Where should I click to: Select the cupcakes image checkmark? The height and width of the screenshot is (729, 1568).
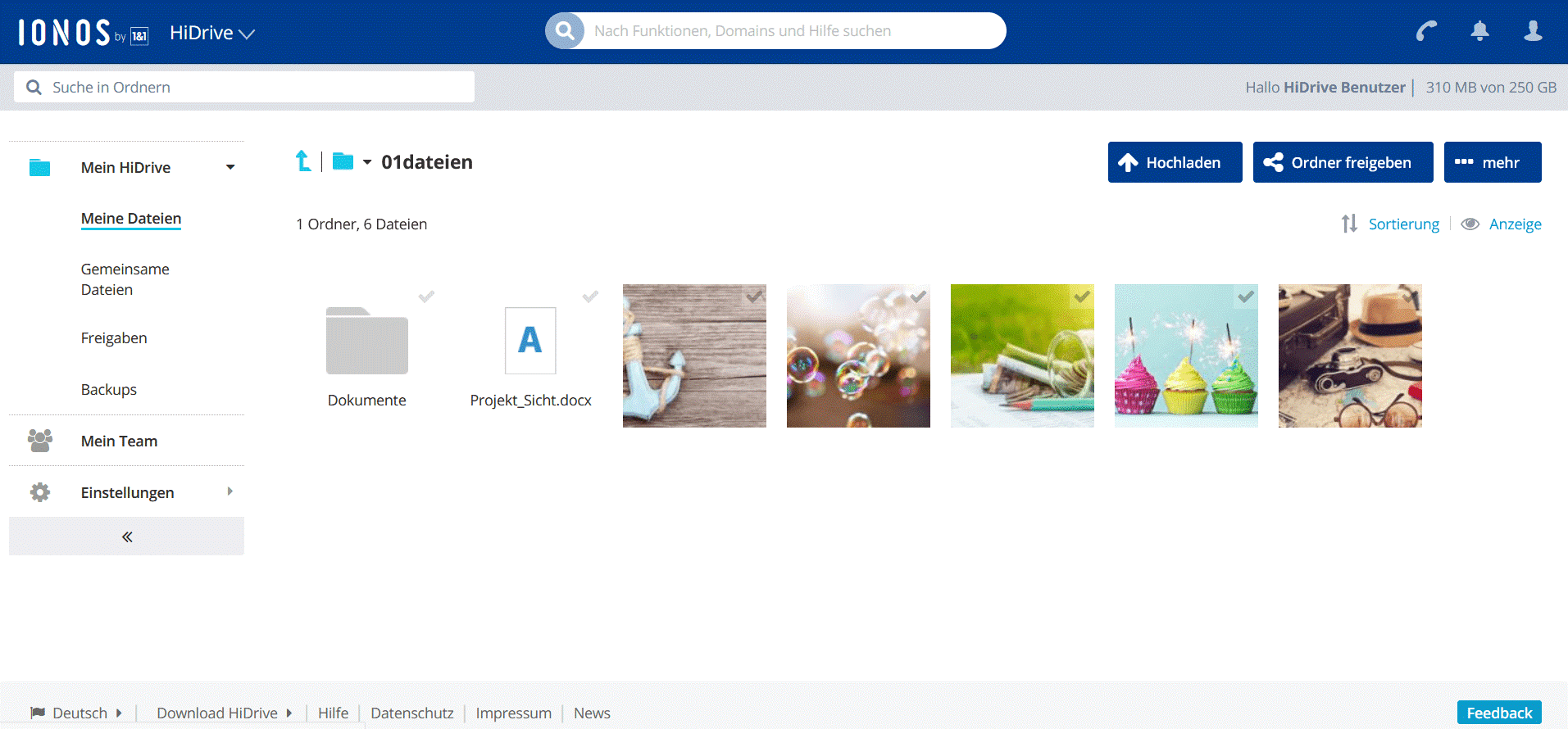point(1246,297)
